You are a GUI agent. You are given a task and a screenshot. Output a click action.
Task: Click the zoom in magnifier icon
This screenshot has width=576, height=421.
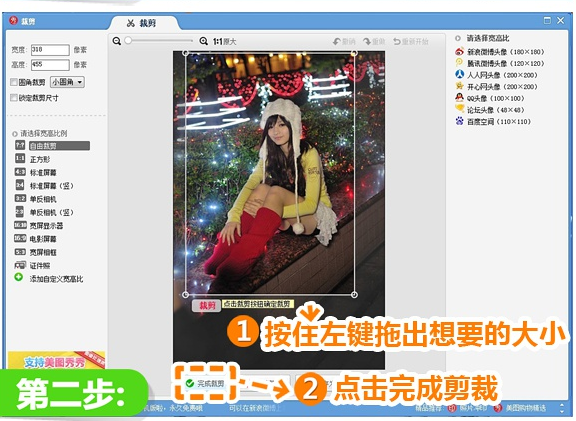[203, 41]
